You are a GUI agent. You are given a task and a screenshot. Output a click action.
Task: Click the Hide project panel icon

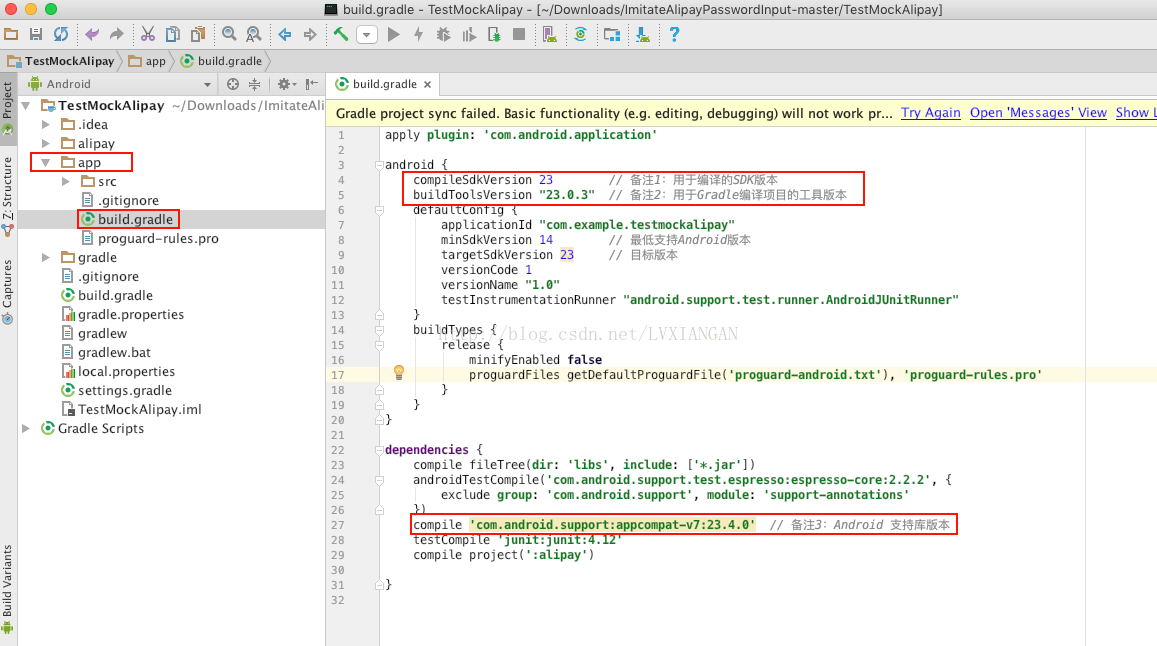click(x=312, y=84)
